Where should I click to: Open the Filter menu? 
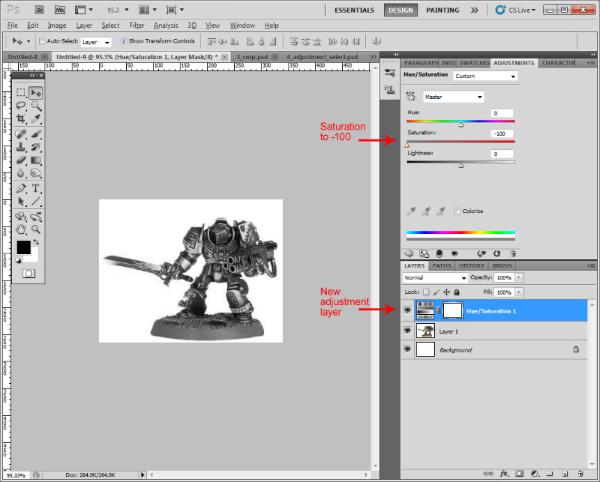tap(136, 24)
